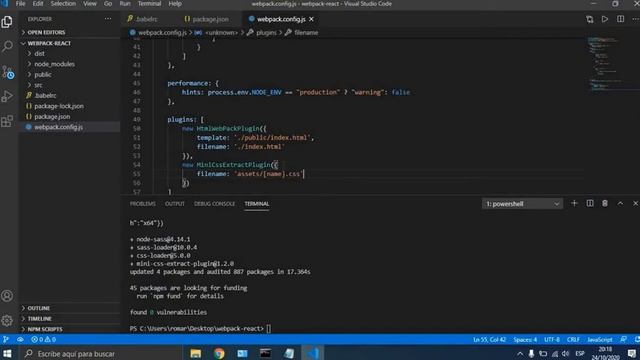Click UTF-8 encoding in status bar
640x360 pixels.
552,340
